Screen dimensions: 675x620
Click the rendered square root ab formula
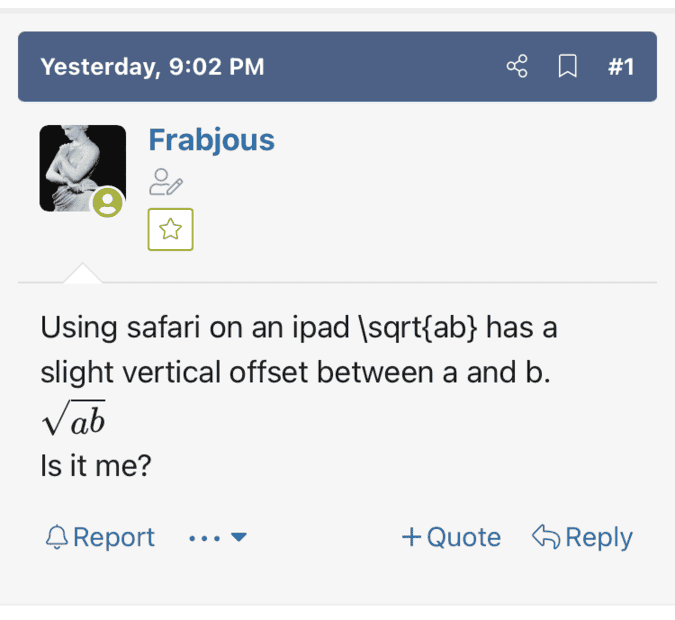pos(74,418)
